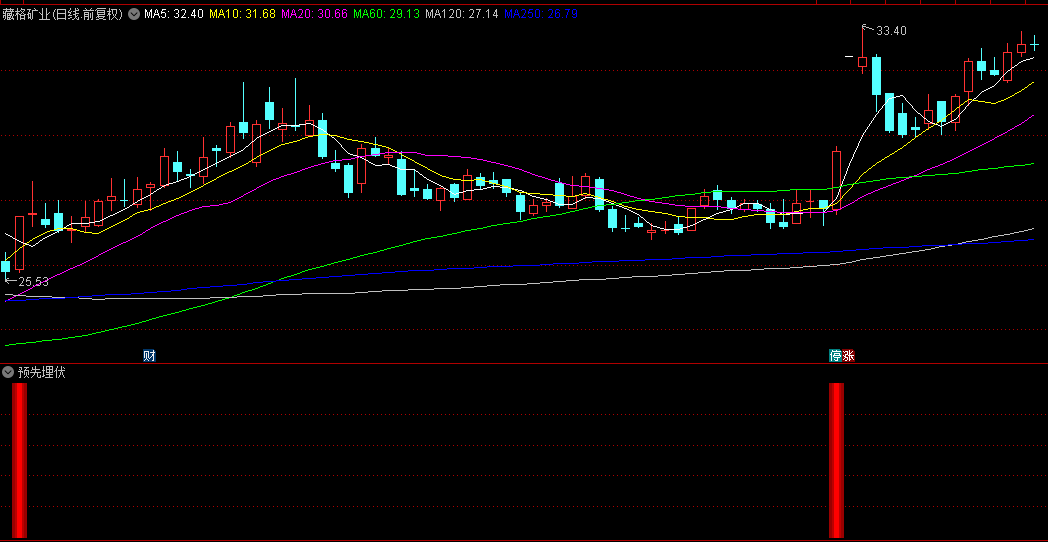This screenshot has height=542, width=1048.
Task: Select the MA5: 32.40 label
Action: (x=174, y=13)
